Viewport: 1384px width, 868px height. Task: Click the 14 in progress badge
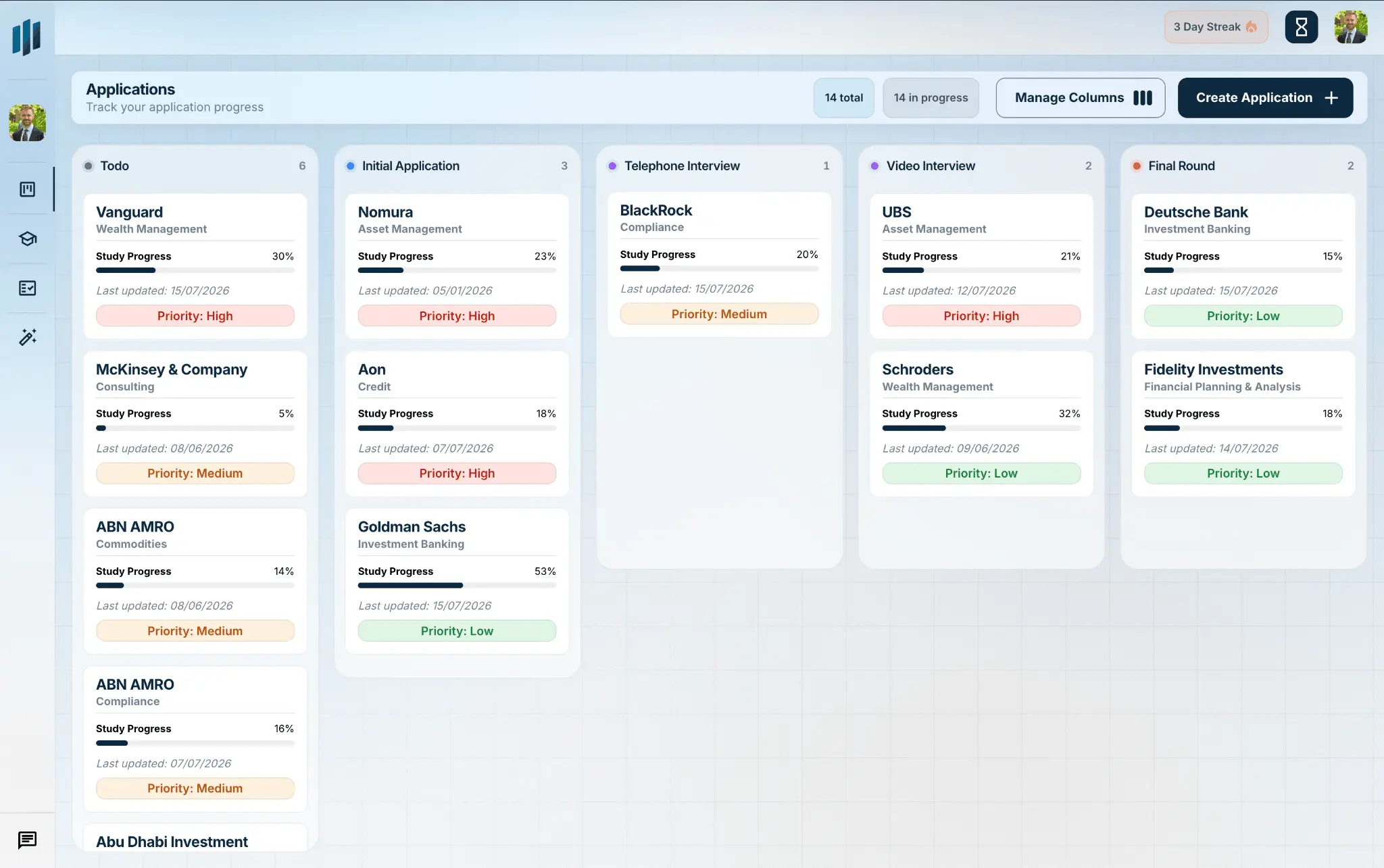click(x=931, y=98)
